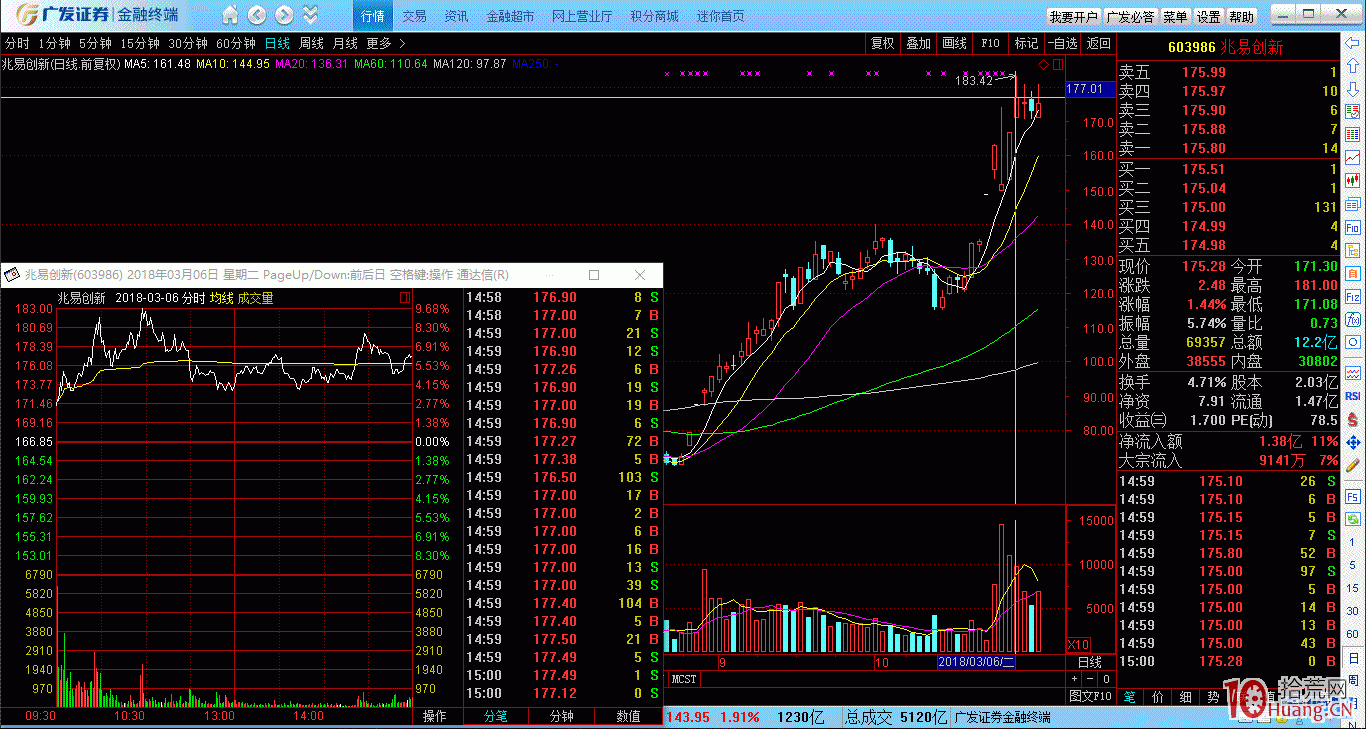The image size is (1366, 729).
Task: Switch popup to 分钟 tab
Action: (x=561, y=716)
